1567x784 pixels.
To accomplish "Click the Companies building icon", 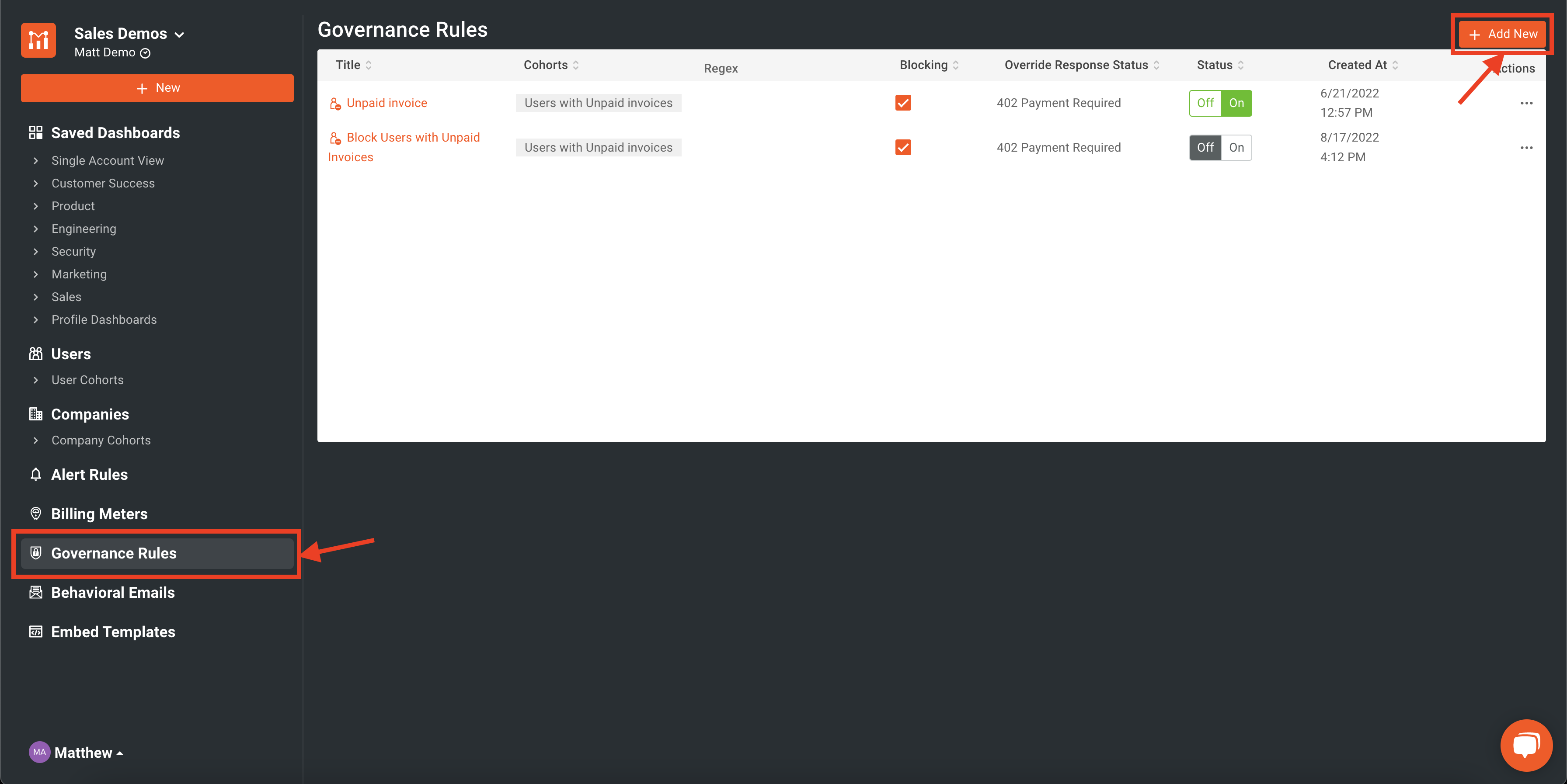I will click(36, 414).
